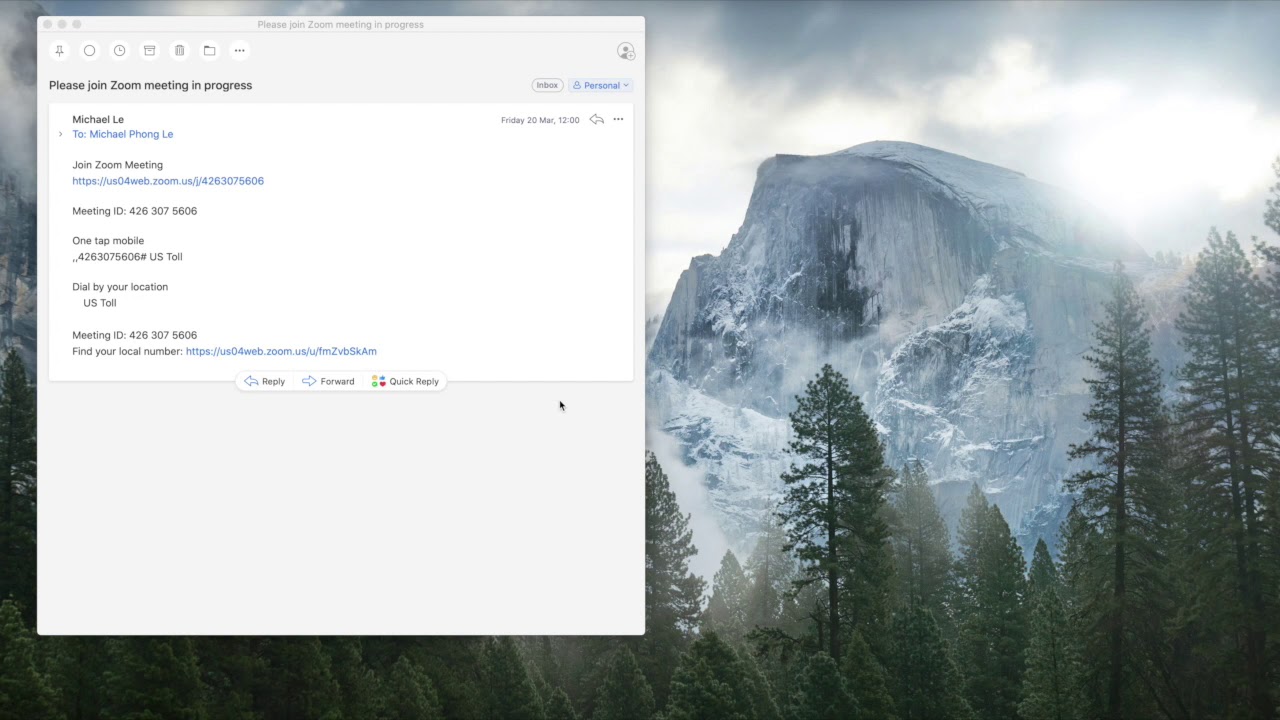Click the first Meeting ID: 426 307 5606 line
The height and width of the screenshot is (720, 1280).
[x=134, y=211]
